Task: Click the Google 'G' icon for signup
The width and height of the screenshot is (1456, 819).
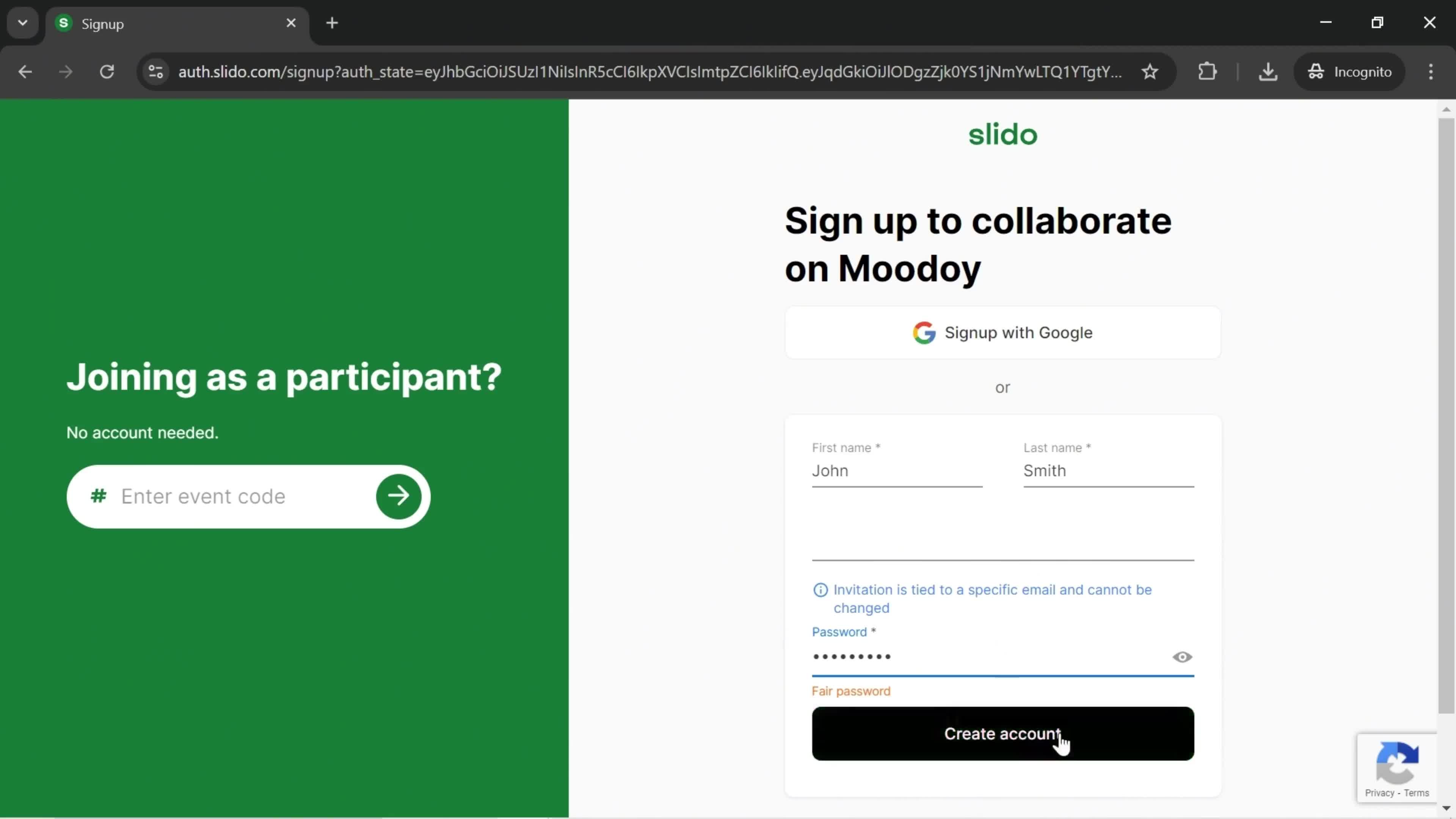Action: [924, 333]
